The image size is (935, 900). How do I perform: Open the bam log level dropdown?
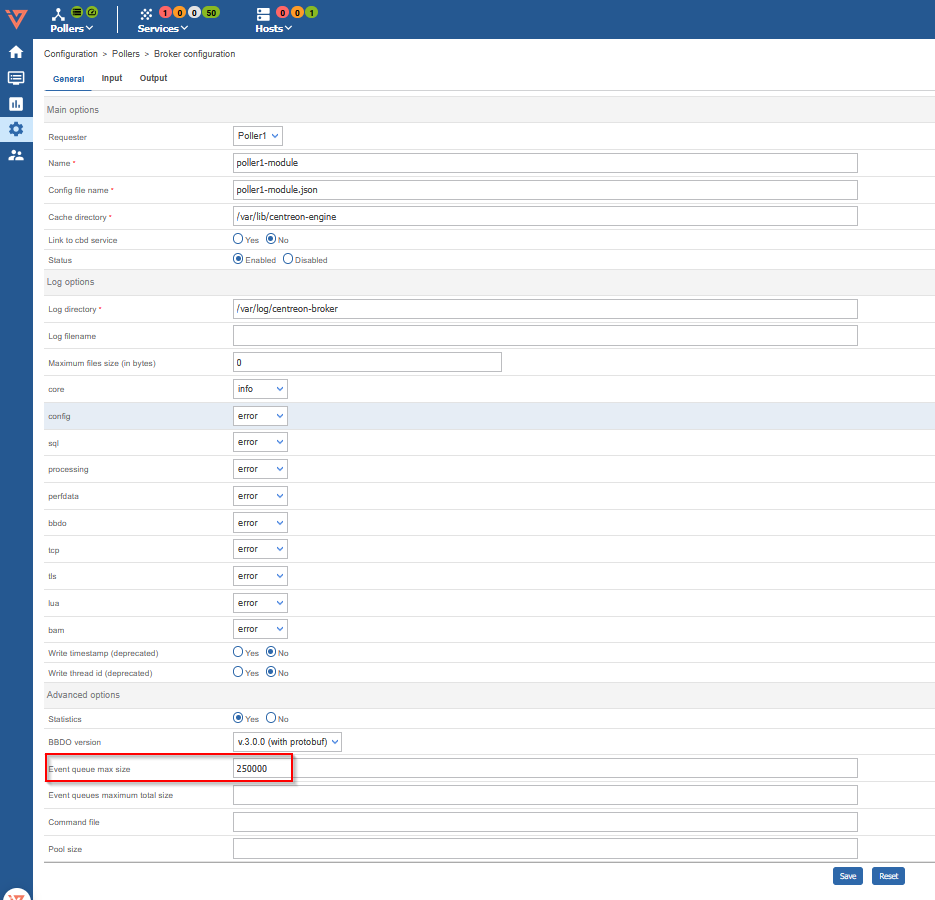pos(260,629)
